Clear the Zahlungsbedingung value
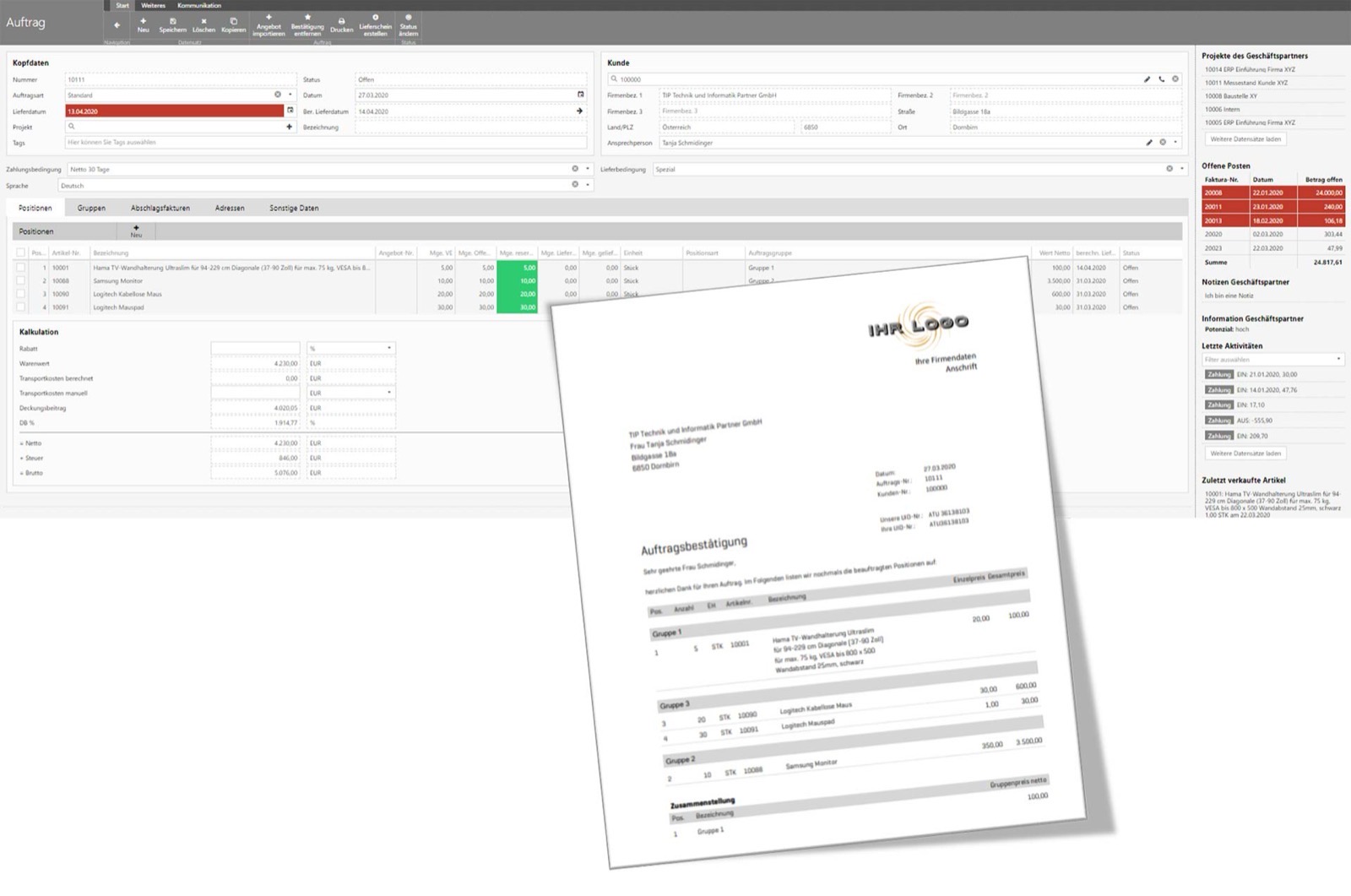Screen dimensions: 1351x896 575,169
